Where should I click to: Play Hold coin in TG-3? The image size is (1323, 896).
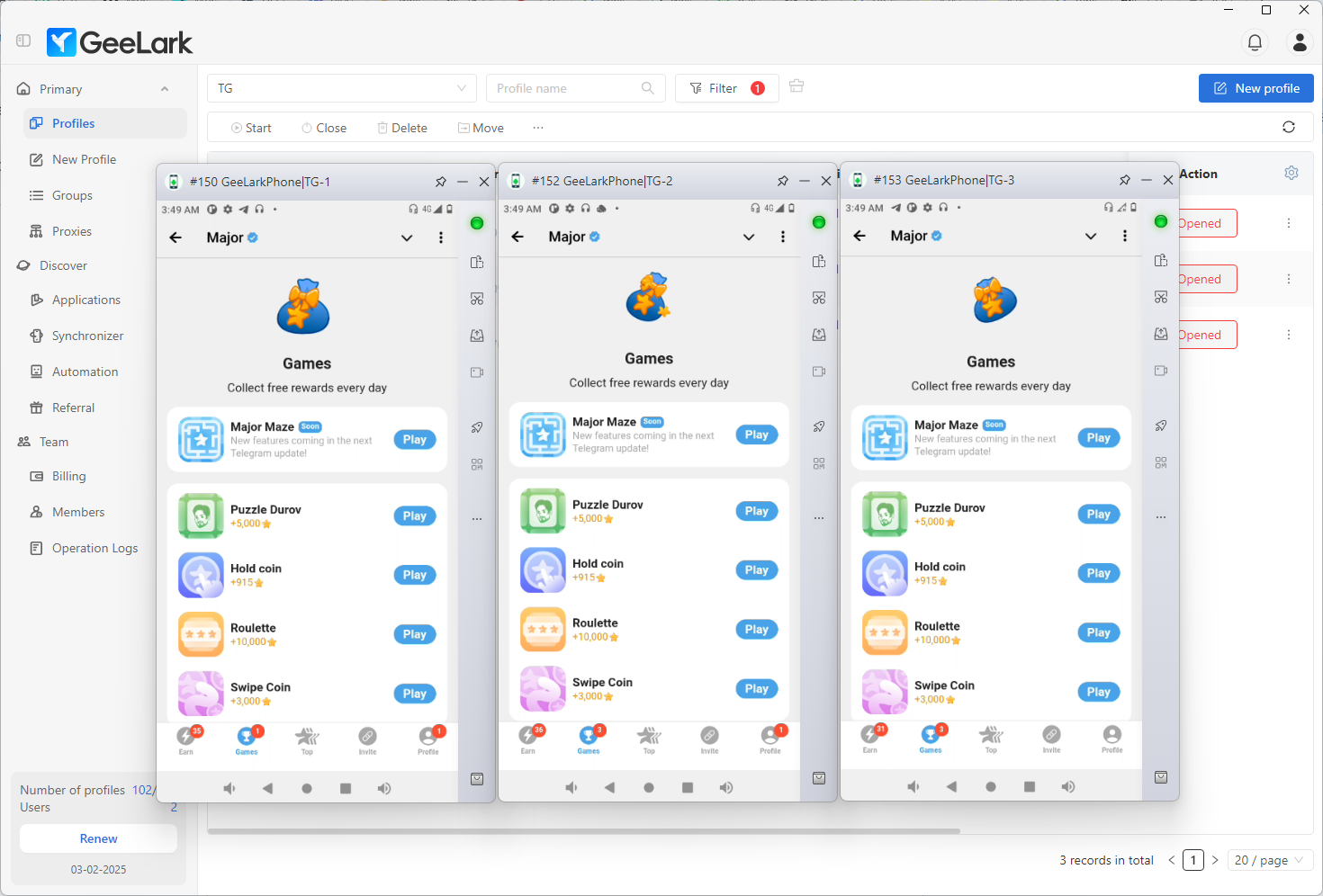[1099, 573]
